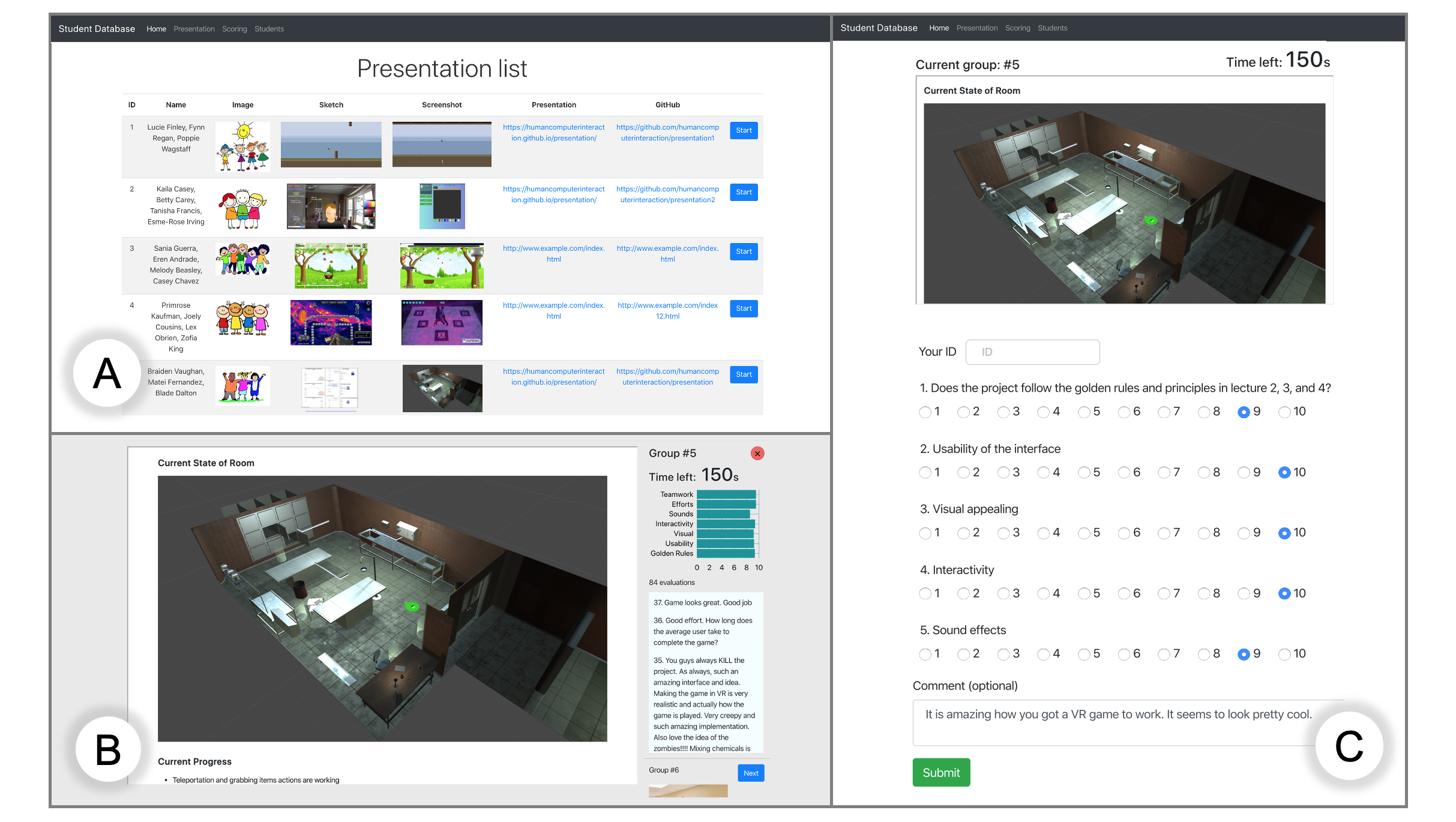Open Braiden Vaughan group's room screenshot thumbnail

(x=442, y=388)
